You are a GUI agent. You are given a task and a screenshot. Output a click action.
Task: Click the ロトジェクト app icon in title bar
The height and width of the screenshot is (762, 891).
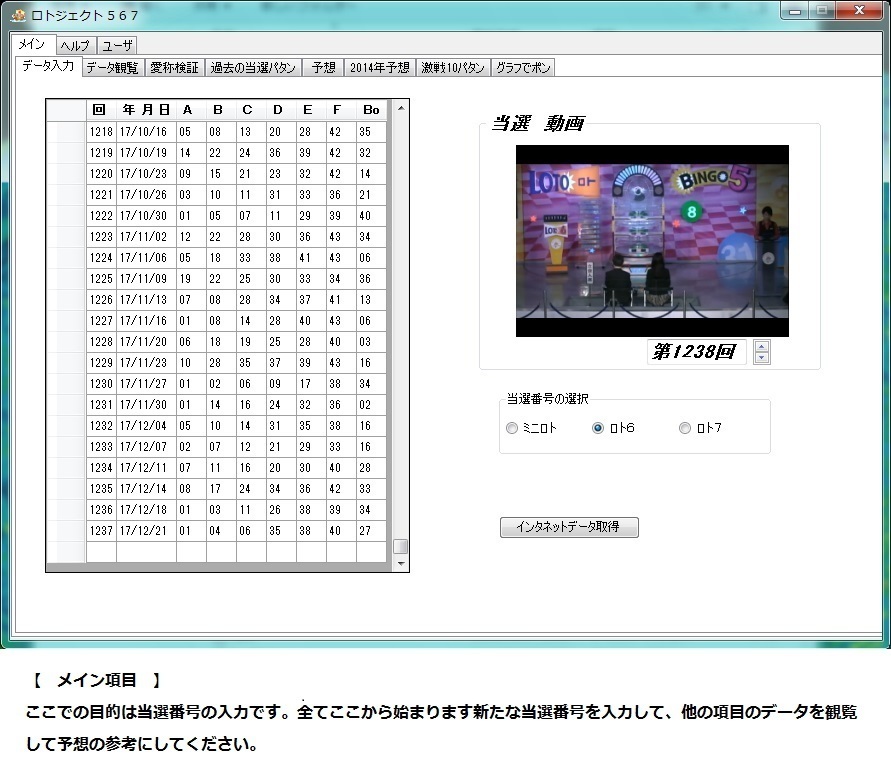point(19,15)
